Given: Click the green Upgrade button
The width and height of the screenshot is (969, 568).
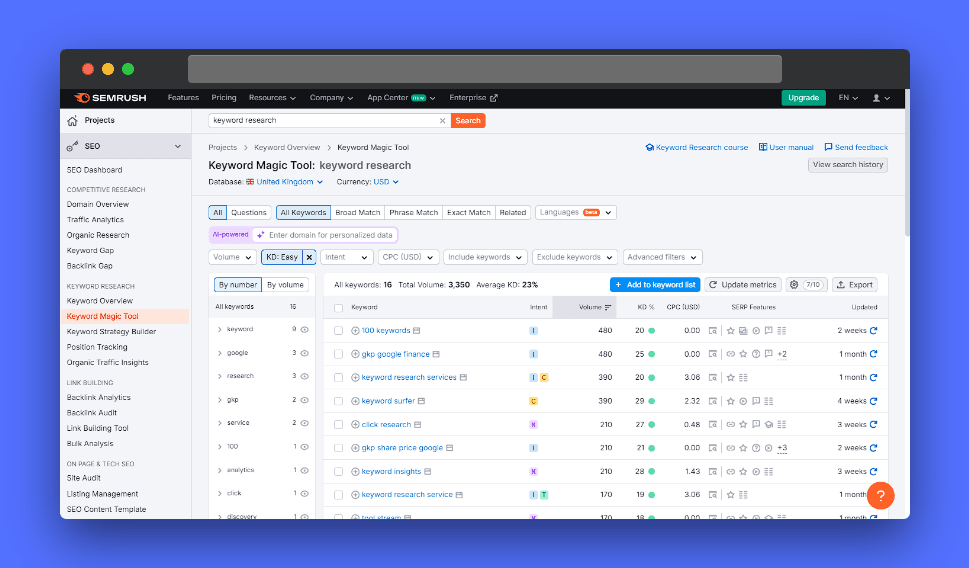Looking at the screenshot, I should [x=803, y=98].
